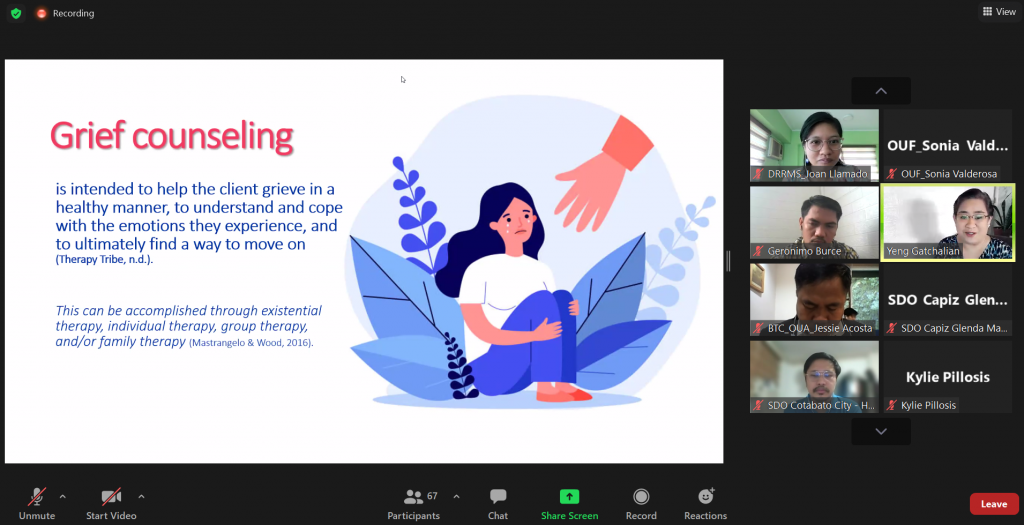
Task: Click the green encryption shield icon
Action: [16, 13]
